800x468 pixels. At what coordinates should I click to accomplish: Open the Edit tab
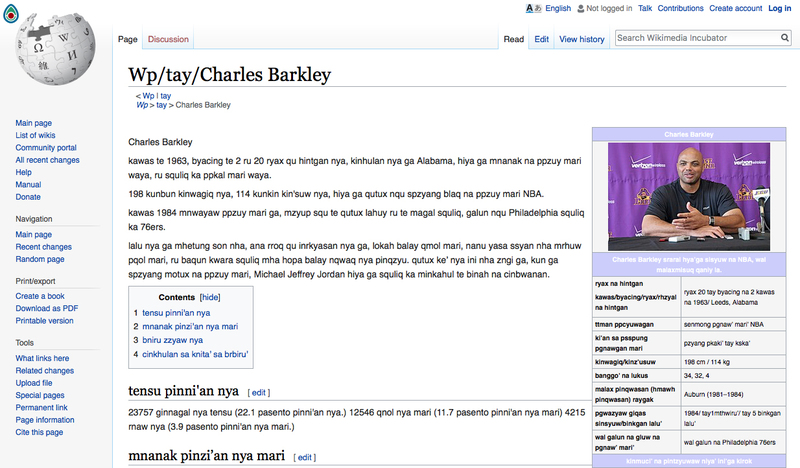pyautogui.click(x=541, y=39)
